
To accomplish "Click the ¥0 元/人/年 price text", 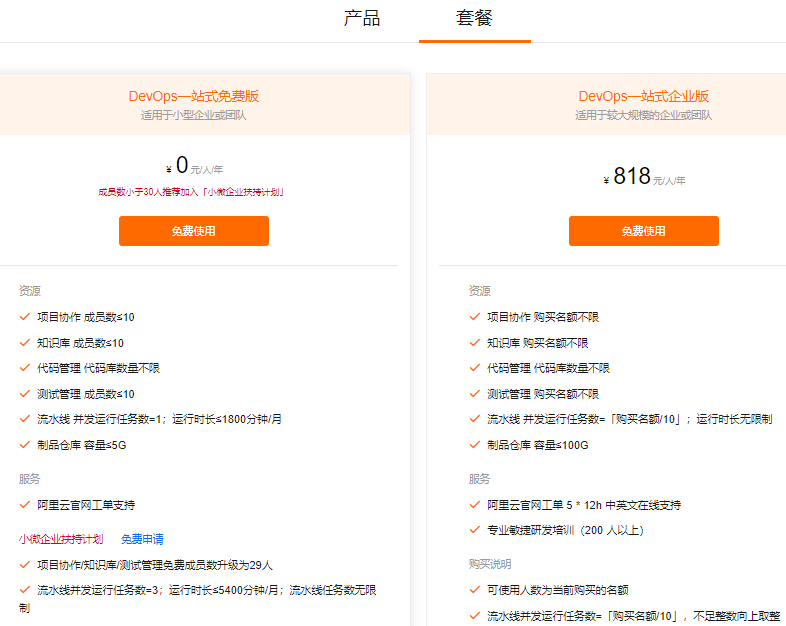I will pos(194,166).
